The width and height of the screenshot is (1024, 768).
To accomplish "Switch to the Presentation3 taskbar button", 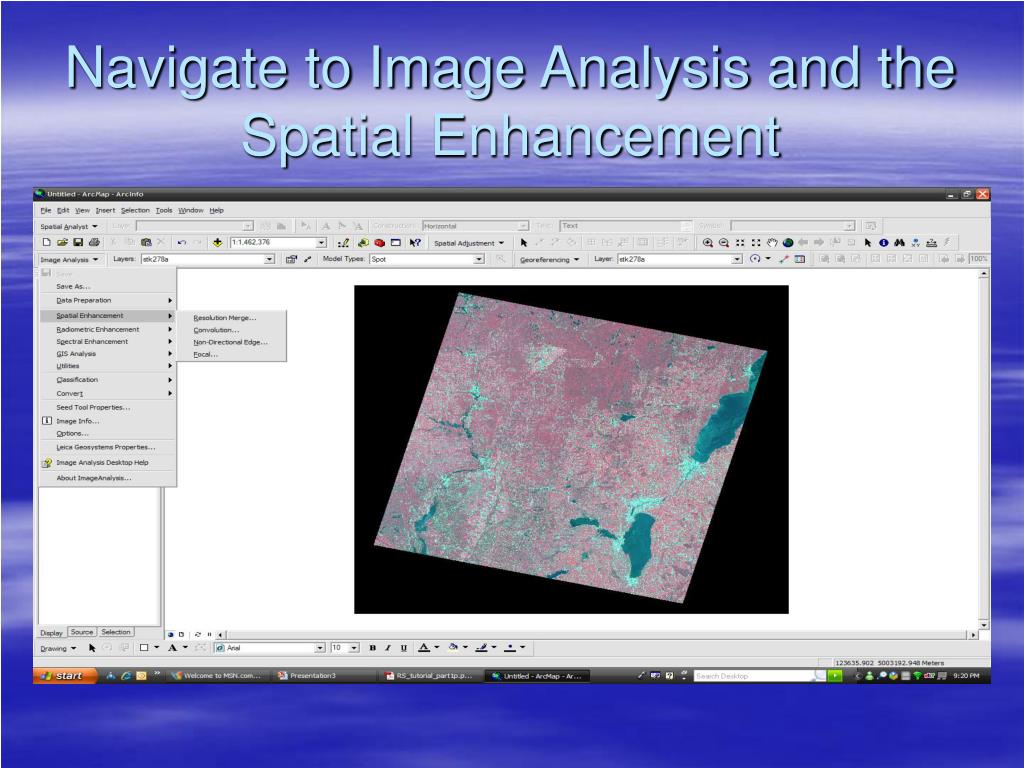I will coord(323,676).
